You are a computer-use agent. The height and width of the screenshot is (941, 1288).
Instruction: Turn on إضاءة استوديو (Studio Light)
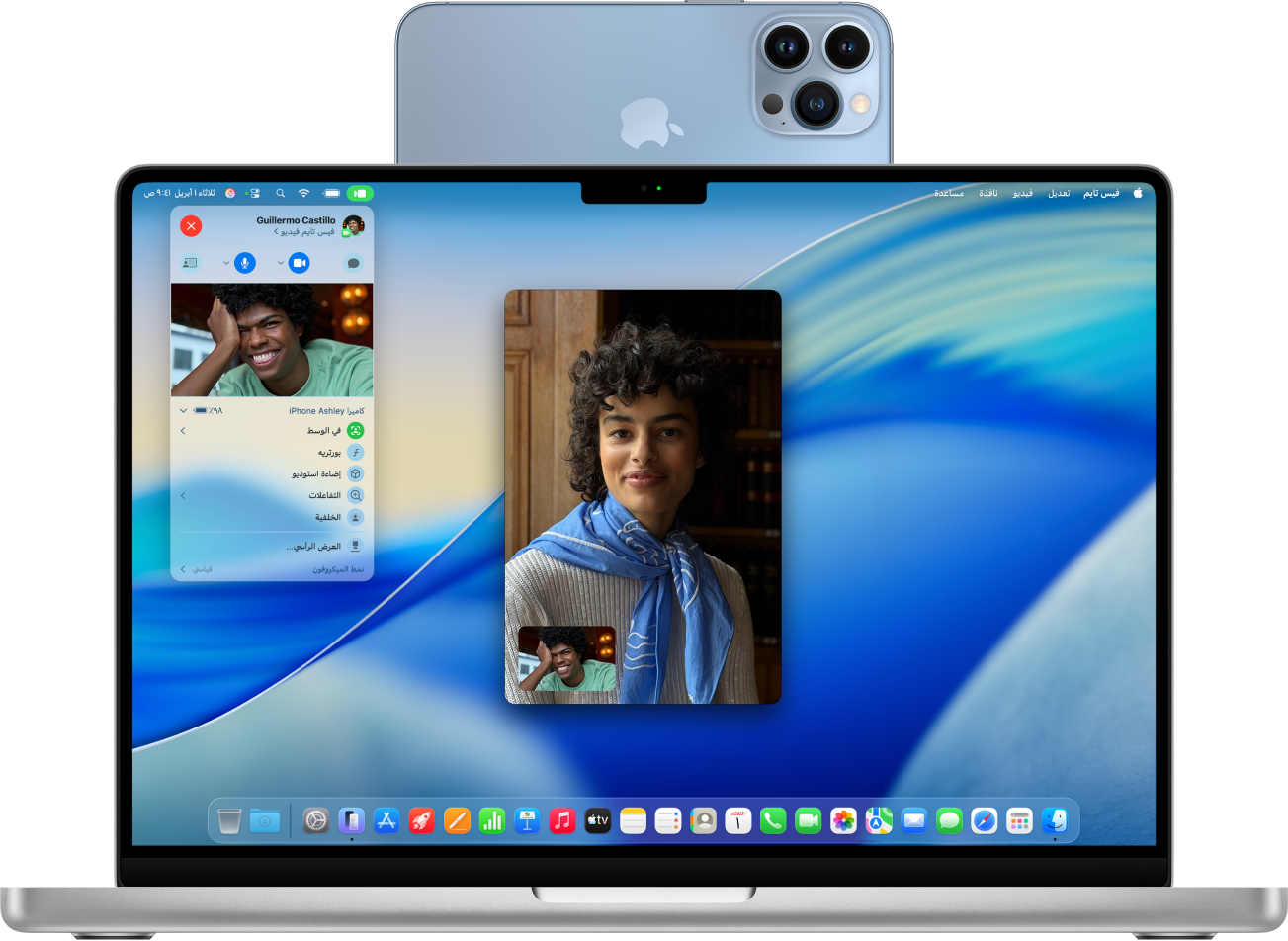pos(354,473)
